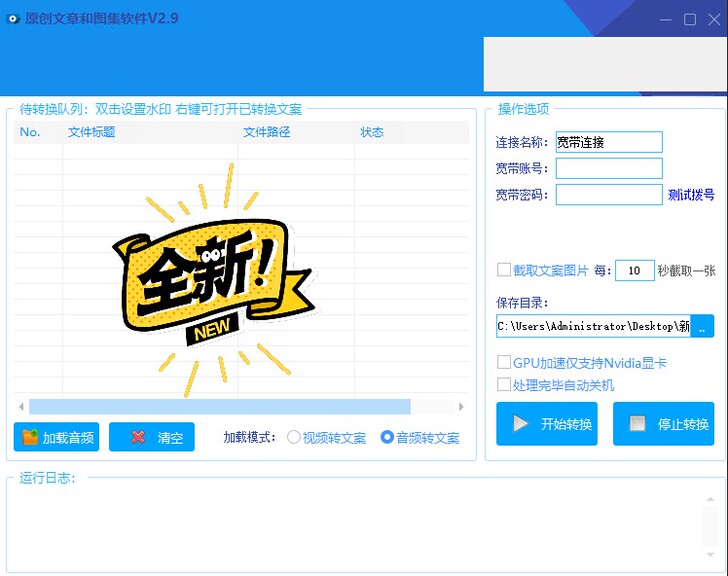
Task: Click the 清空 clear button
Action: tap(152, 437)
